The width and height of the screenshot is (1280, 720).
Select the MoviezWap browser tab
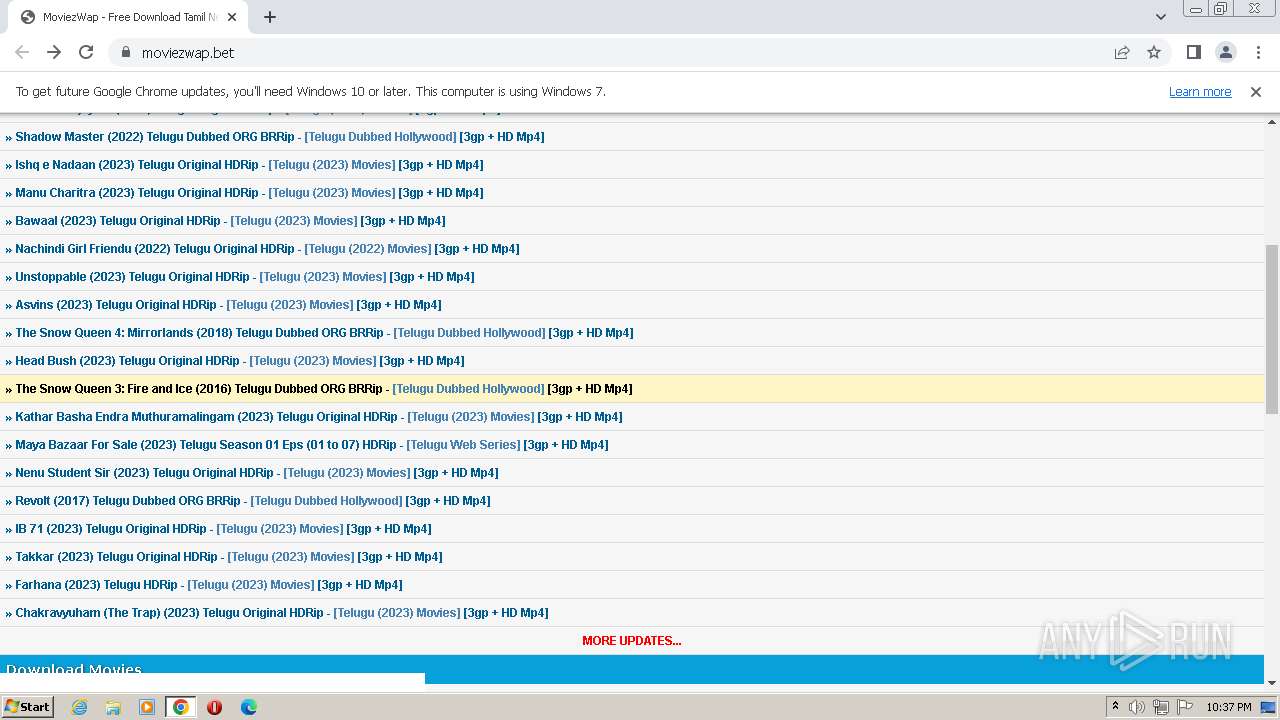130,17
